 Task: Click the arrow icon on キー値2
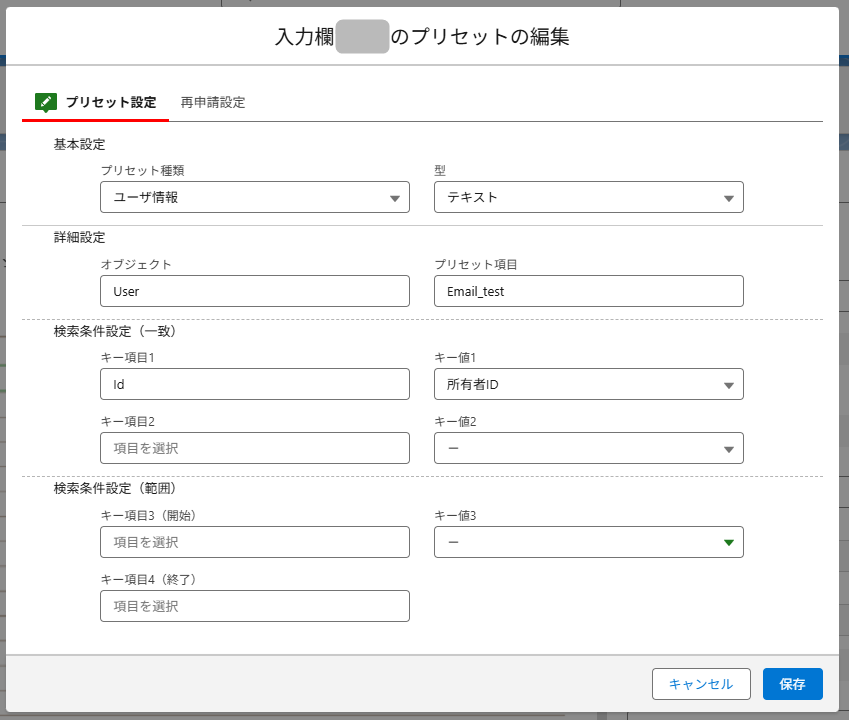tap(731, 448)
